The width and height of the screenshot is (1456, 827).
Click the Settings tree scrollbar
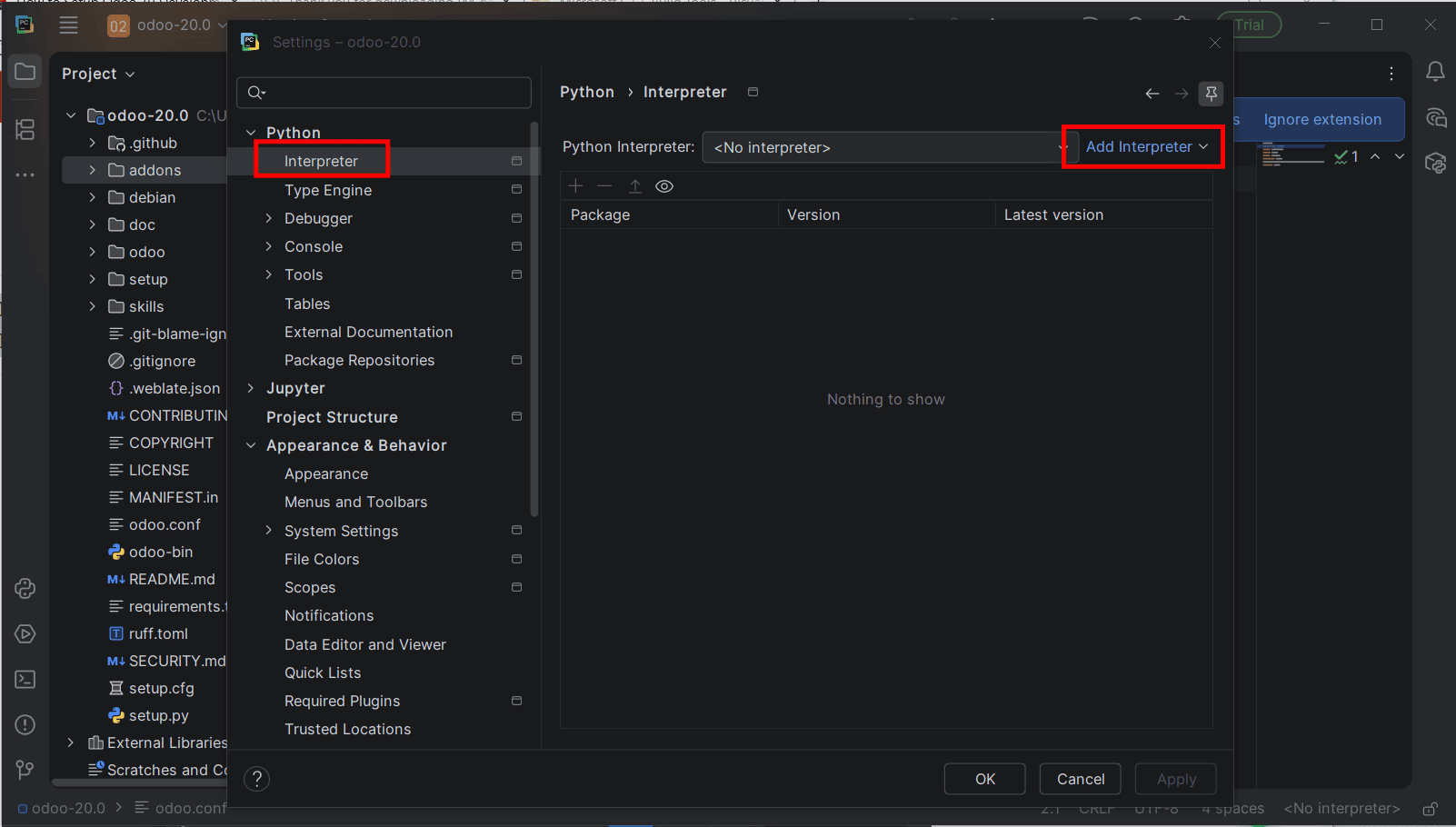tap(534, 318)
